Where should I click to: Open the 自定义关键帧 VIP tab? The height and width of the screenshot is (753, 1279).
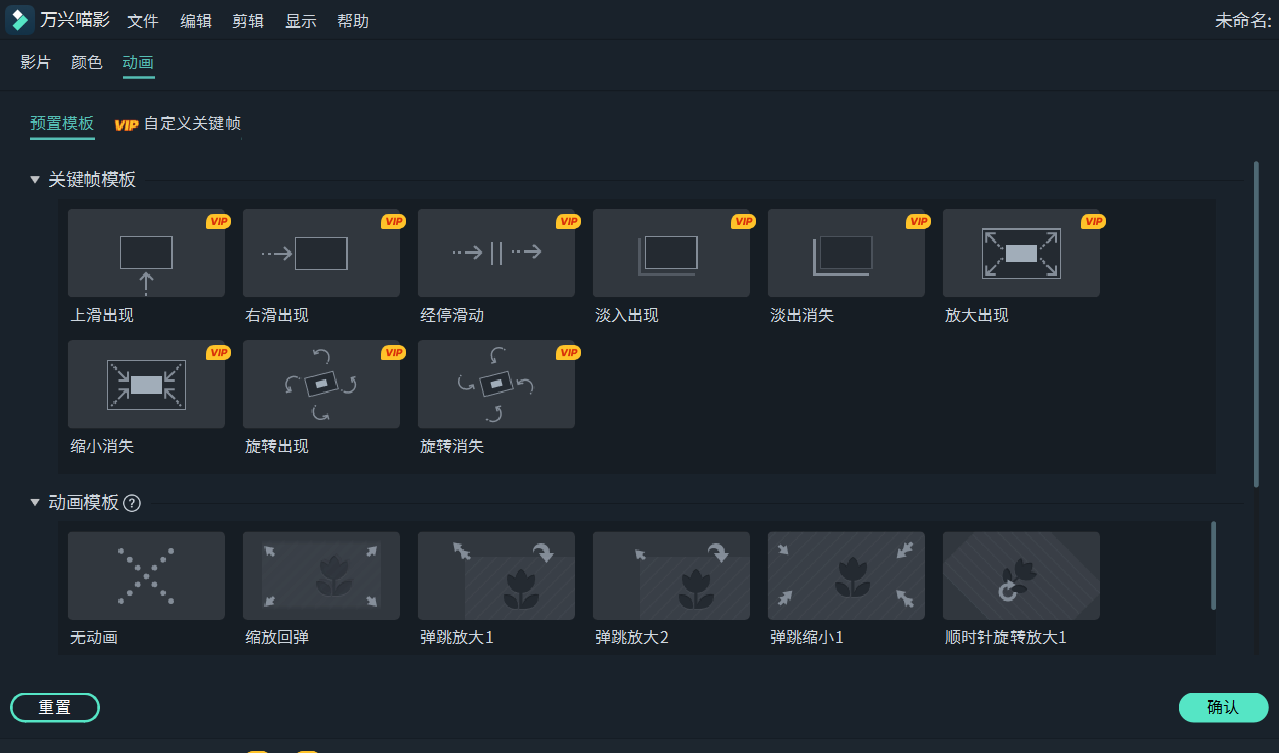point(177,124)
